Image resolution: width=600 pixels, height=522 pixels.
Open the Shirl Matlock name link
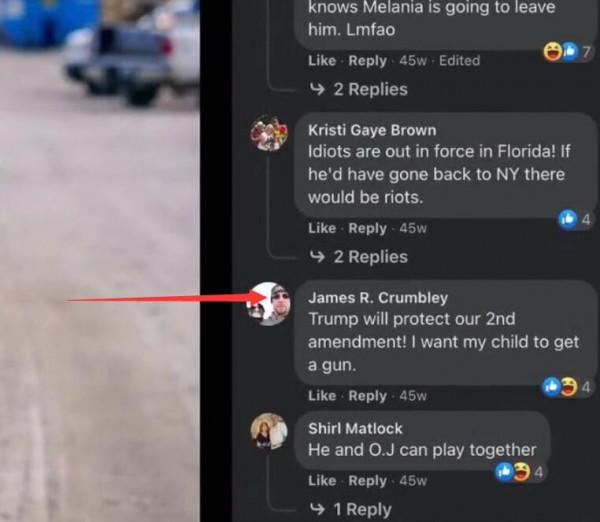point(355,429)
